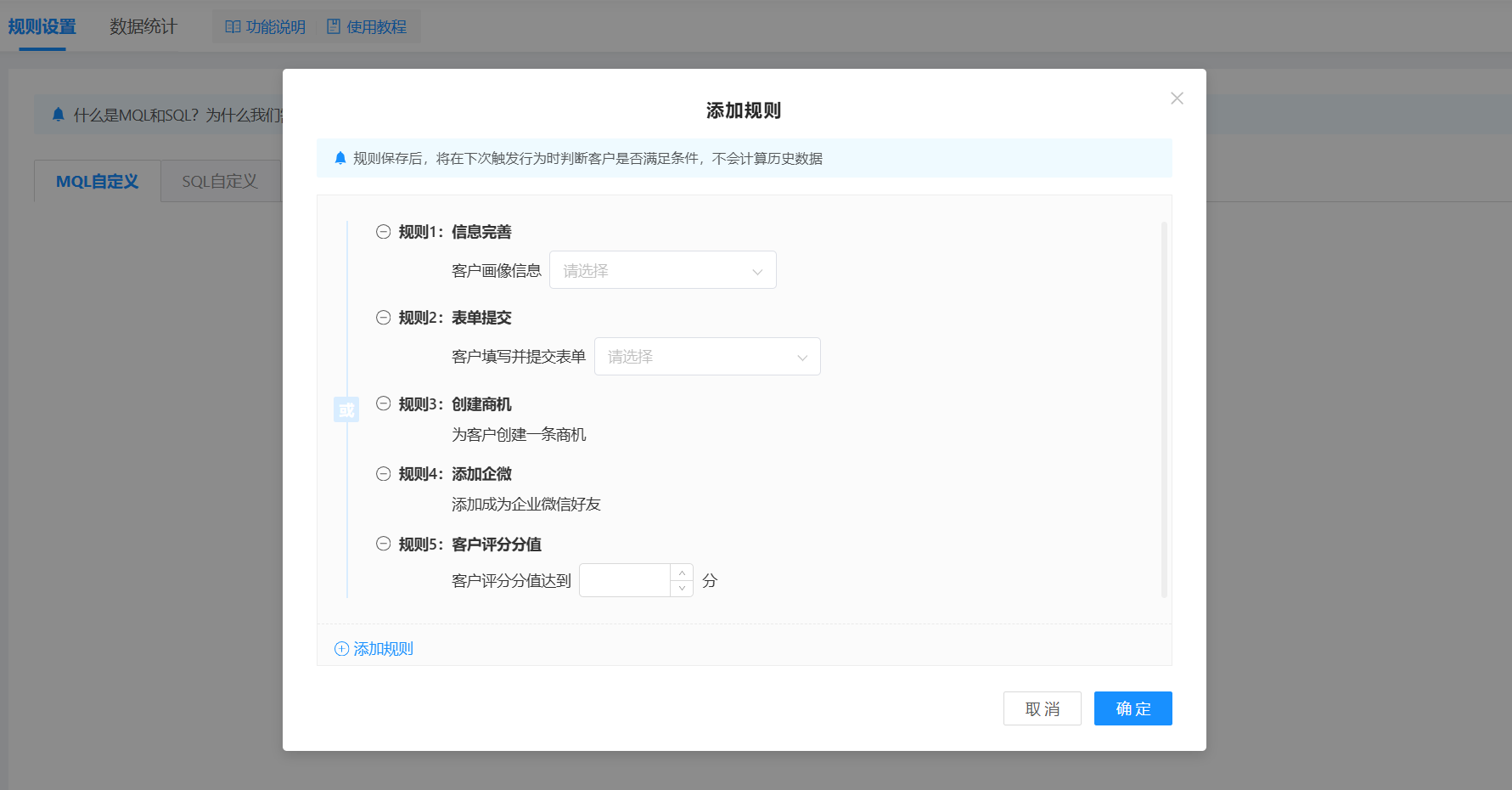Click minus icon beside 规则3 创建商机
Viewport: 1512px width, 790px height.
coord(384,404)
